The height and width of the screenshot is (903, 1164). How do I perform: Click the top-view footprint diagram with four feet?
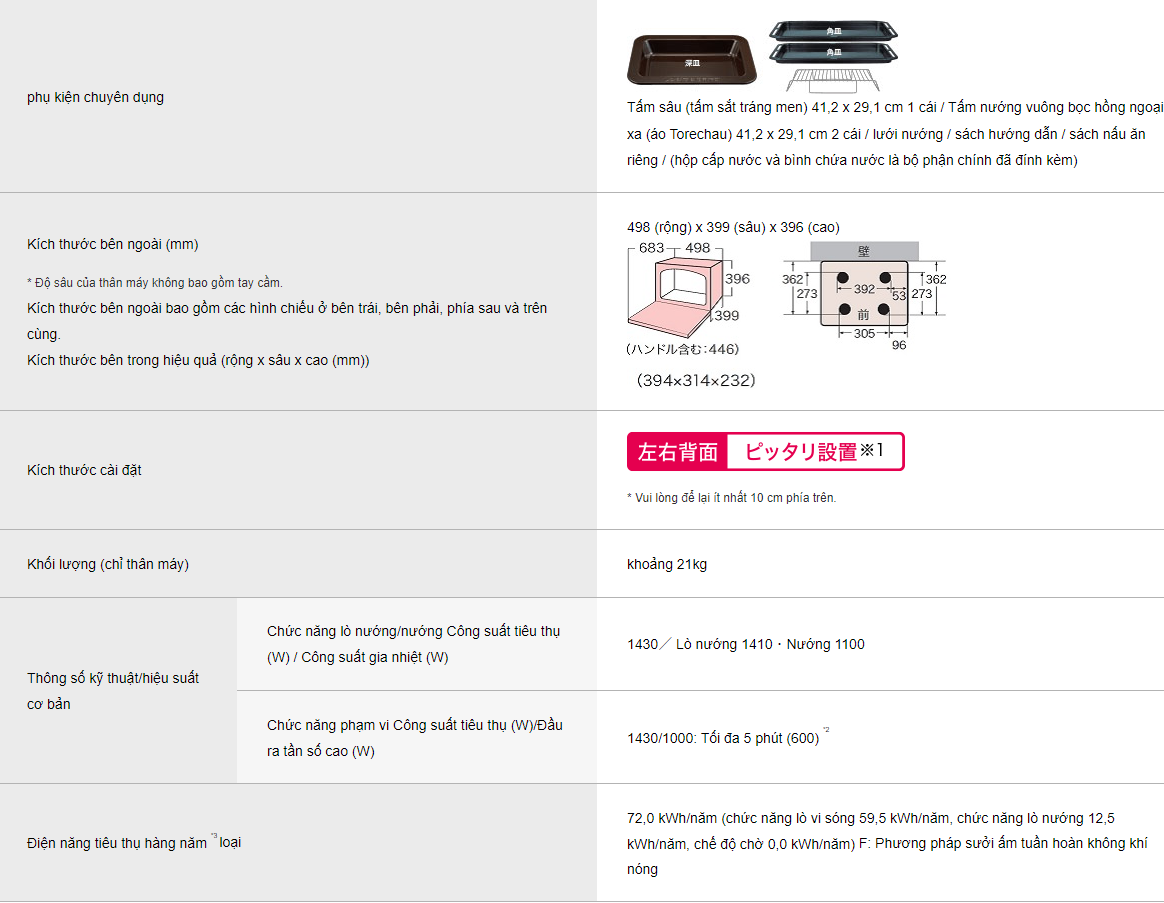click(863, 293)
